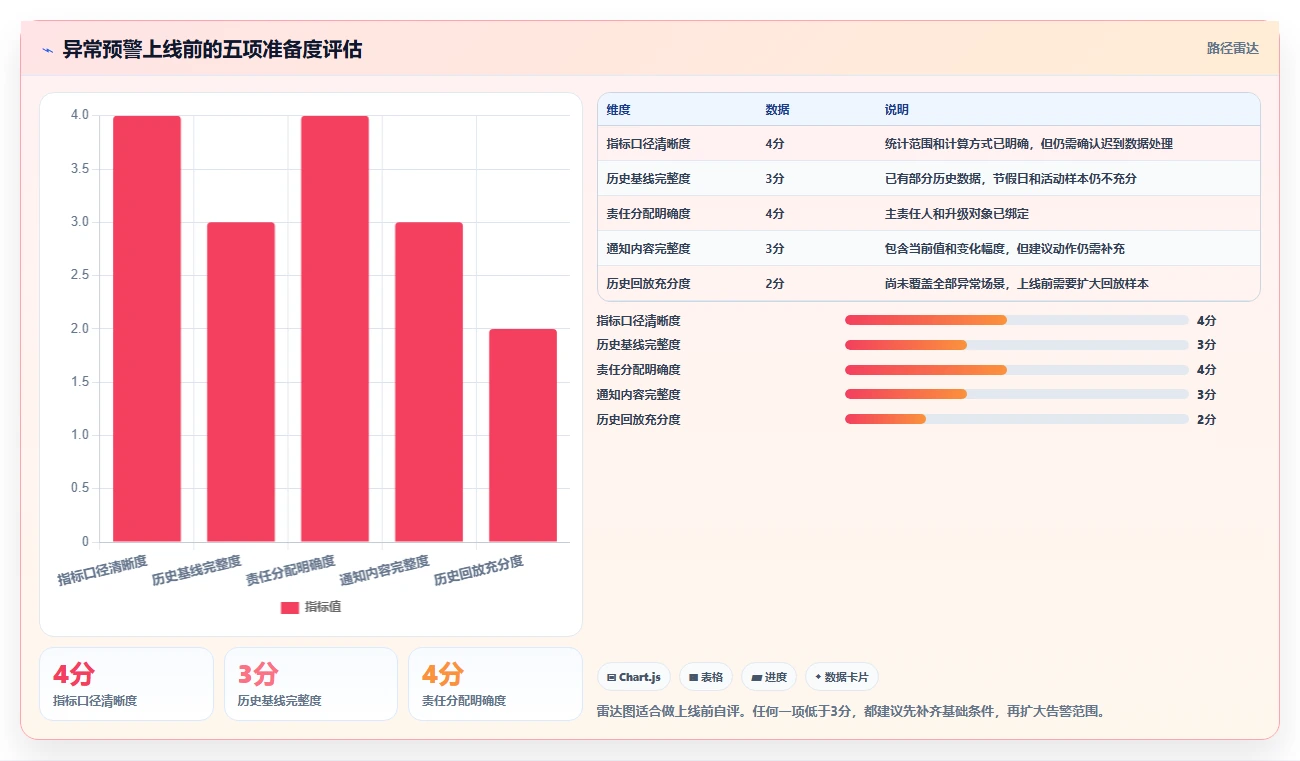This screenshot has height=761, width=1300.
Task: Click the 数据卡片 tag chip
Action: tap(842, 677)
